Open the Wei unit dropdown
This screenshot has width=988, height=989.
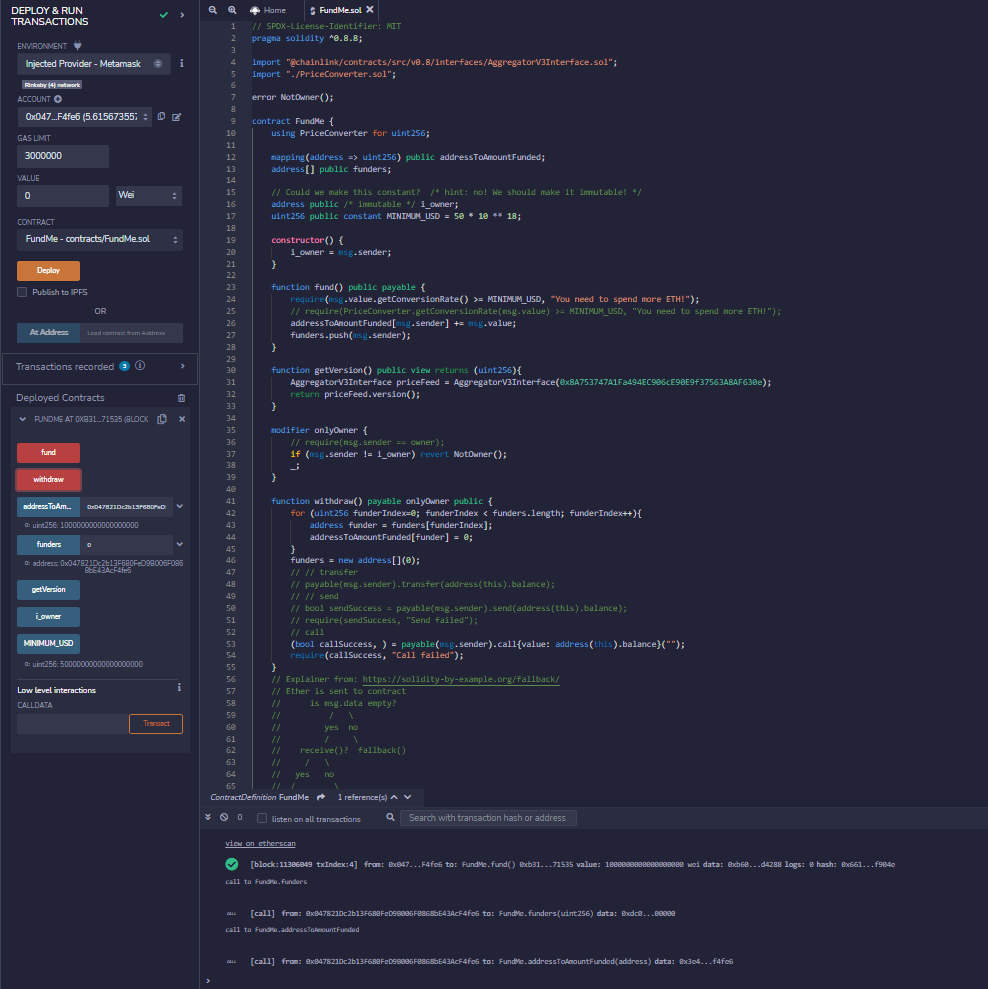[x=148, y=196]
